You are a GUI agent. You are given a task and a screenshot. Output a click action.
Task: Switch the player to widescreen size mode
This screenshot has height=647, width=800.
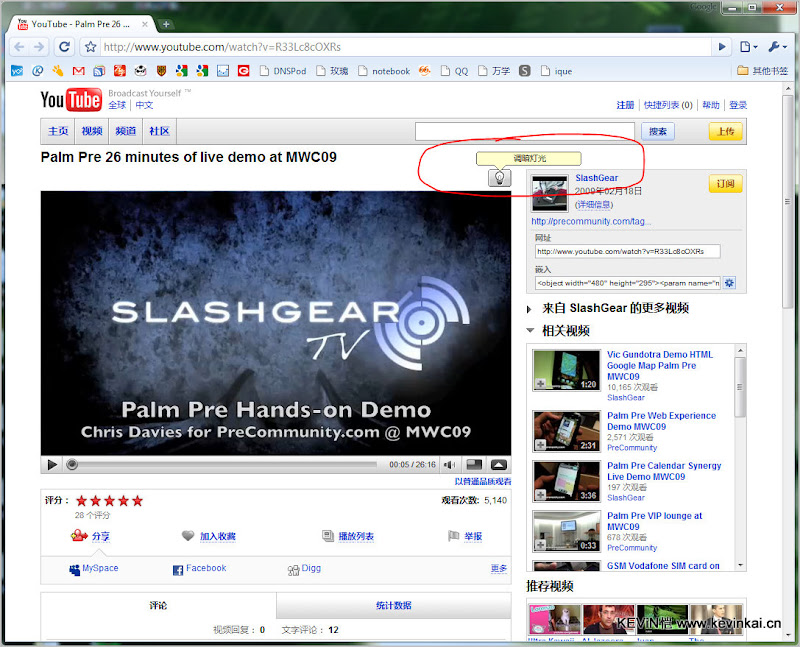pyautogui.click(x=474, y=464)
